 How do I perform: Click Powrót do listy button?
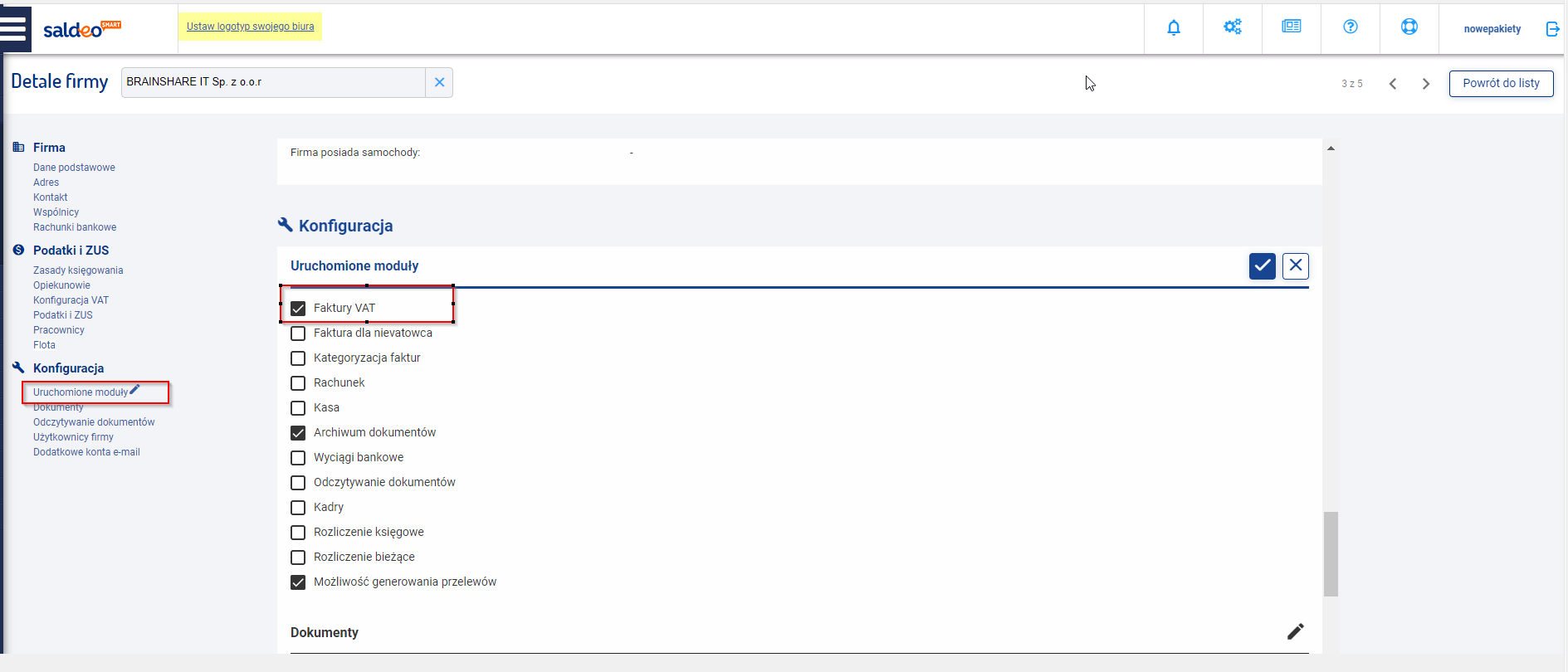pyautogui.click(x=1501, y=83)
